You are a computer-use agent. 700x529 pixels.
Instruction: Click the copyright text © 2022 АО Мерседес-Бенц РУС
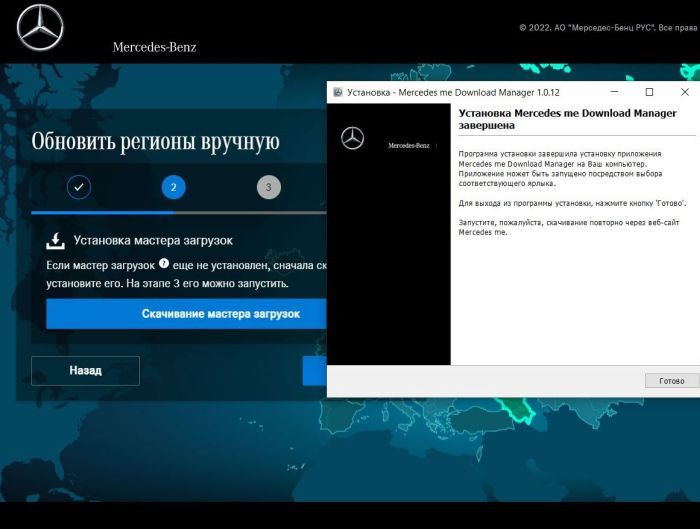(609, 28)
